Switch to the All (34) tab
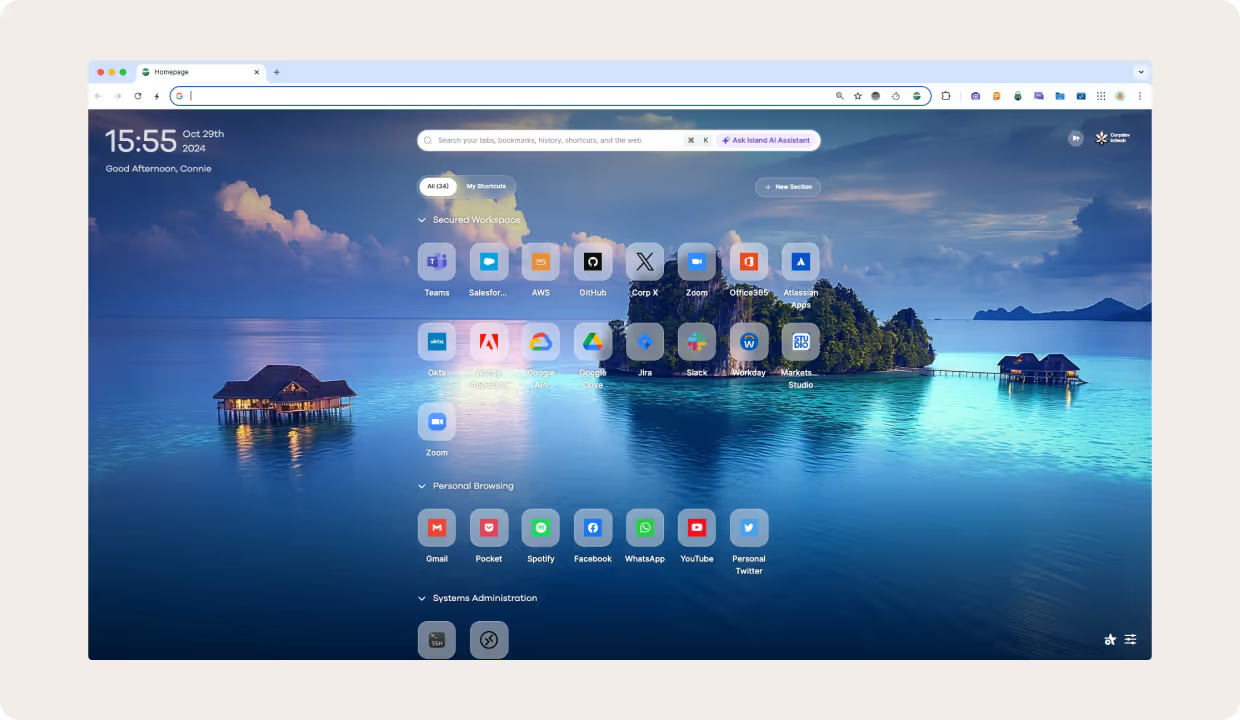Viewport: 1240px width, 720px height. point(438,186)
